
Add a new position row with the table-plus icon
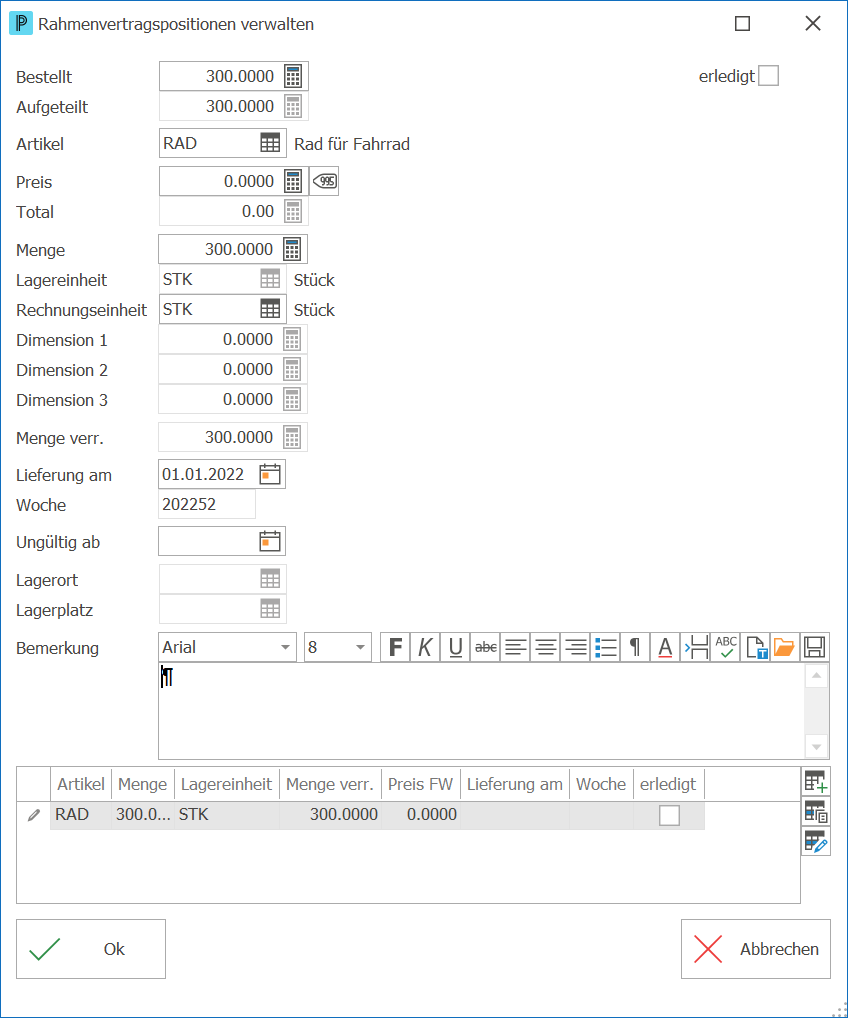[816, 782]
